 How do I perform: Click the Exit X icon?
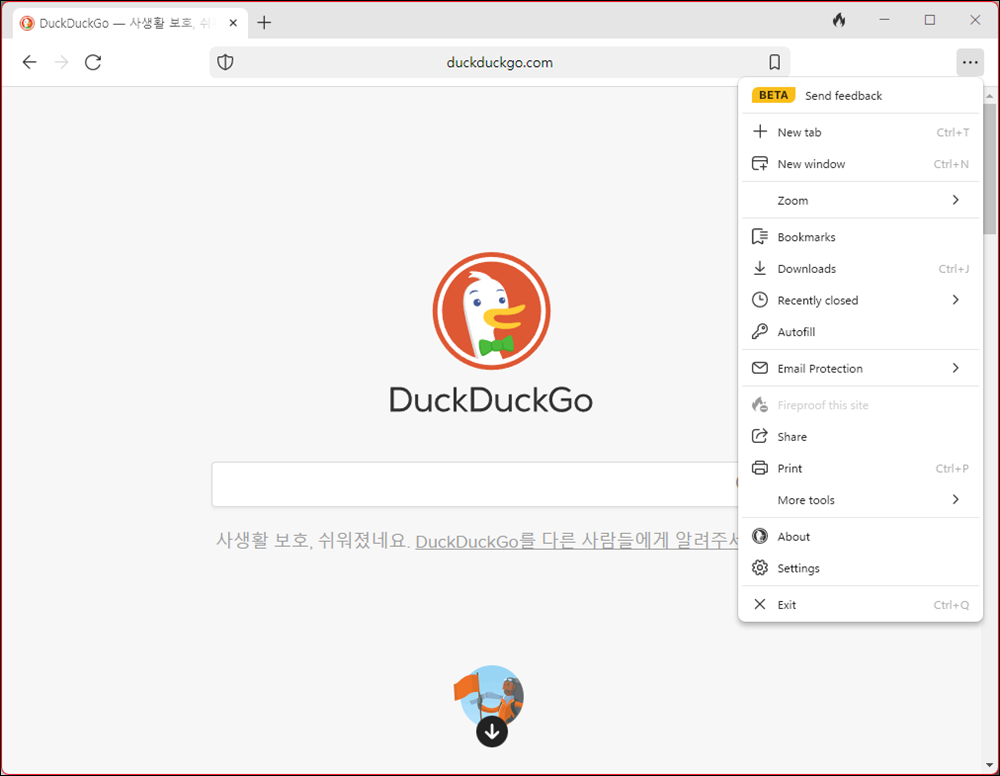760,604
